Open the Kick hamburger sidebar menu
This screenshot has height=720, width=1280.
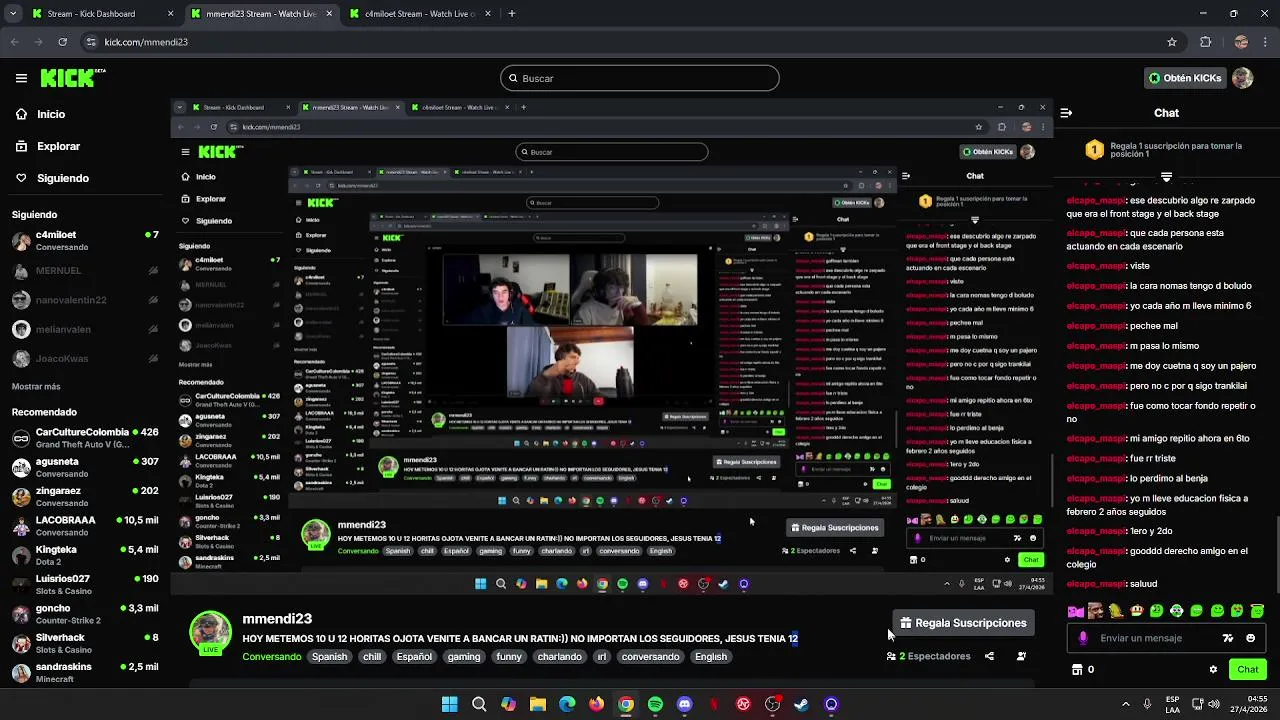click(x=21, y=78)
